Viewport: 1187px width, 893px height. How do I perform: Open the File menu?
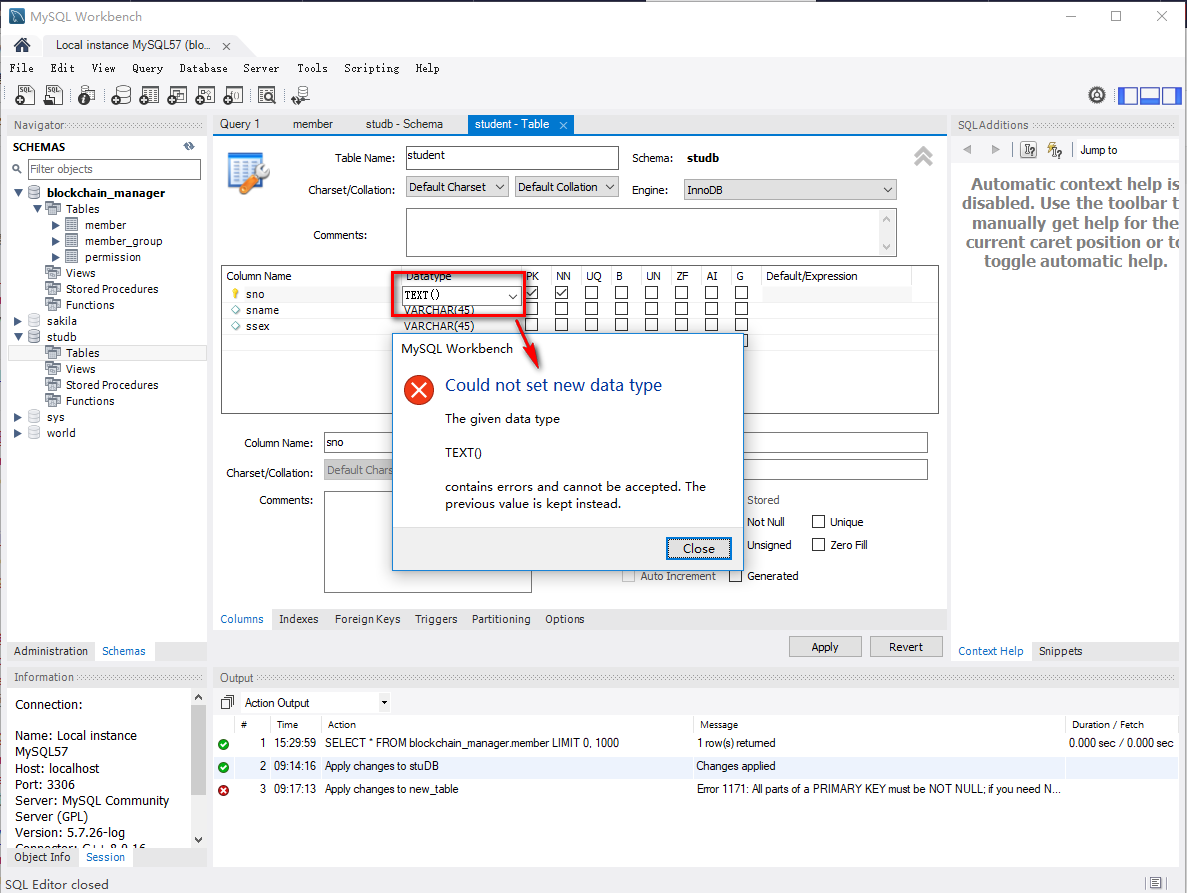[x=21, y=68]
